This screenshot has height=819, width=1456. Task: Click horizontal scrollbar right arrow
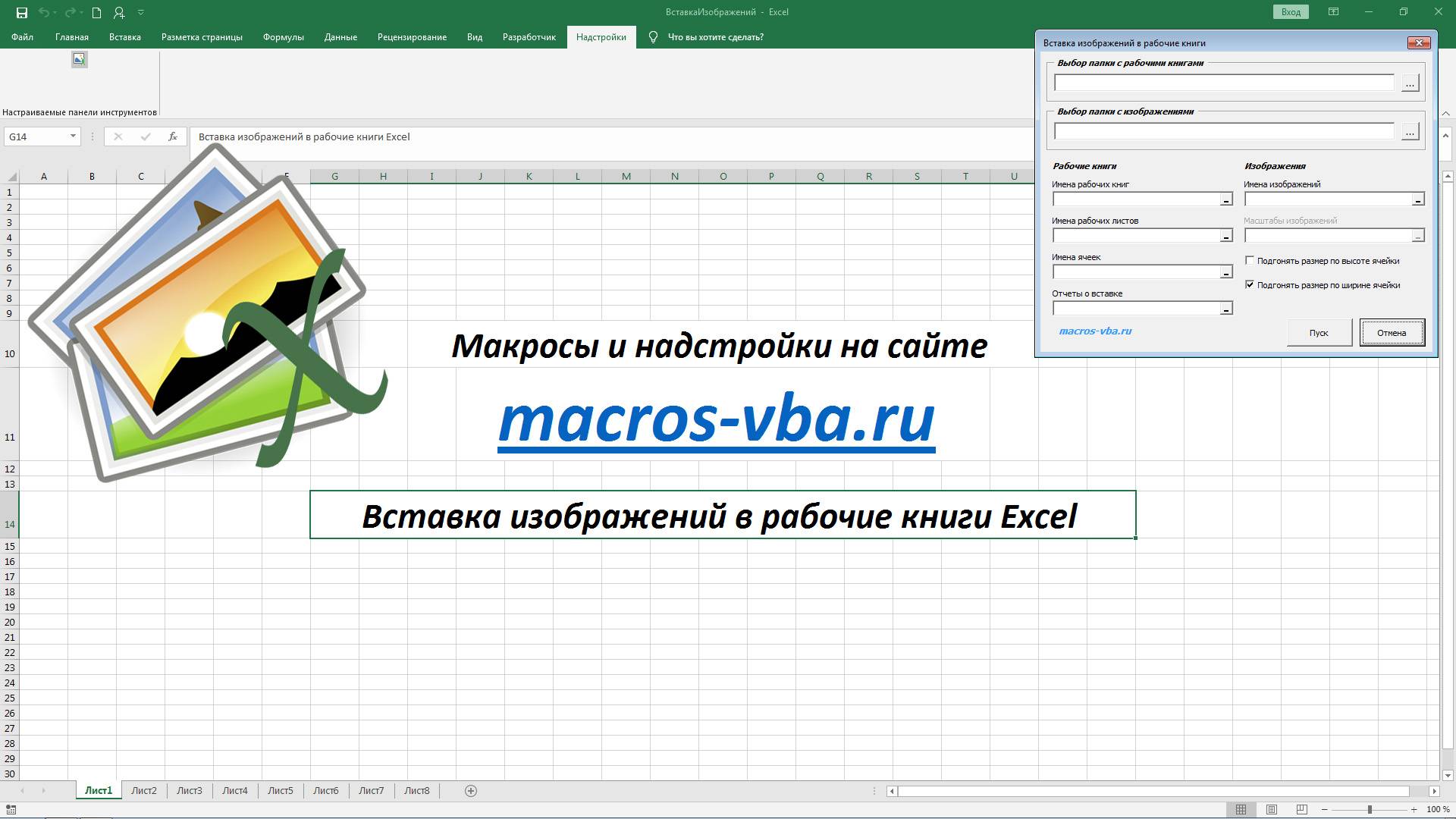click(1434, 791)
